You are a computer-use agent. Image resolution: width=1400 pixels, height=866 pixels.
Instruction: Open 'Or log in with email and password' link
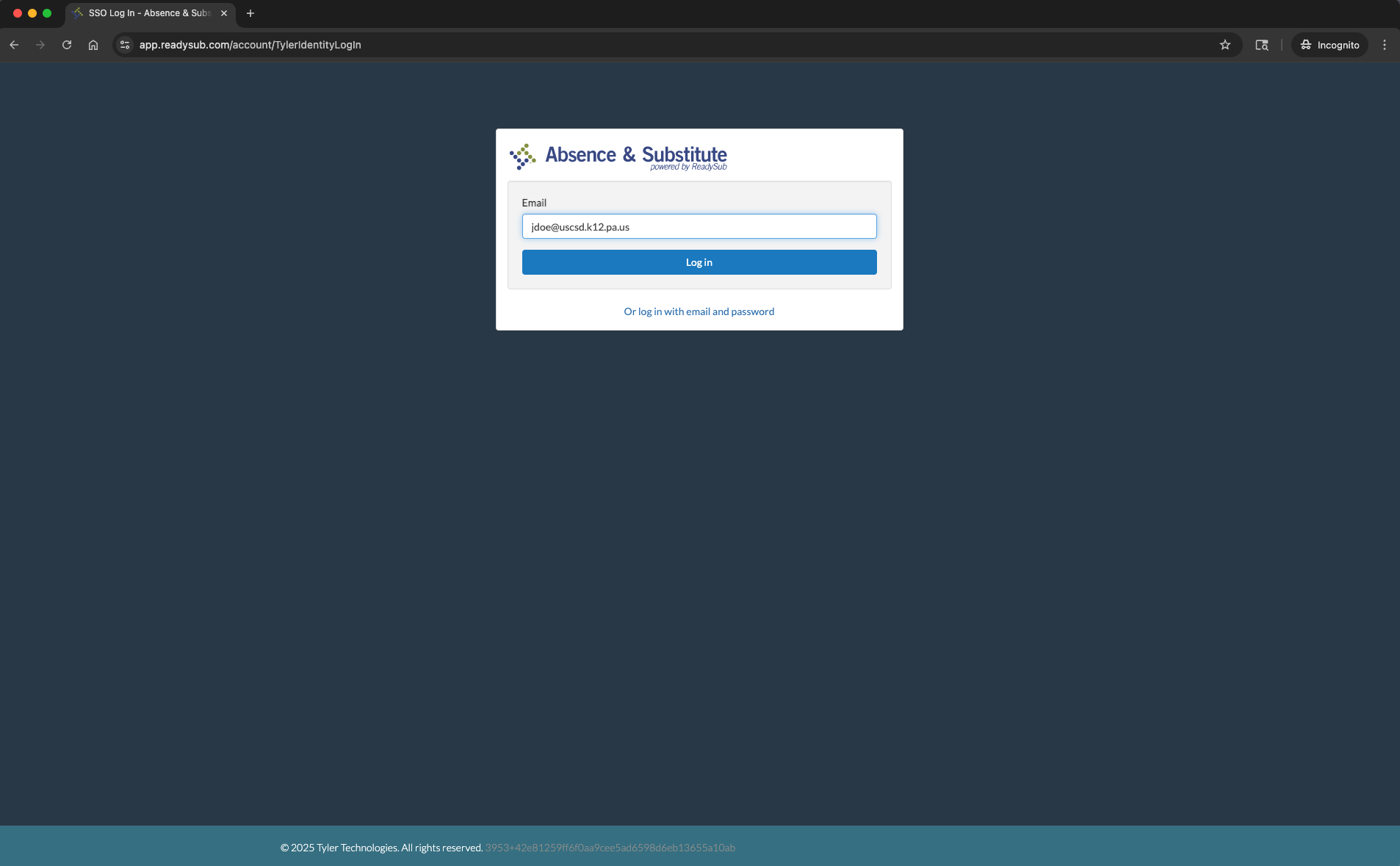(x=699, y=311)
